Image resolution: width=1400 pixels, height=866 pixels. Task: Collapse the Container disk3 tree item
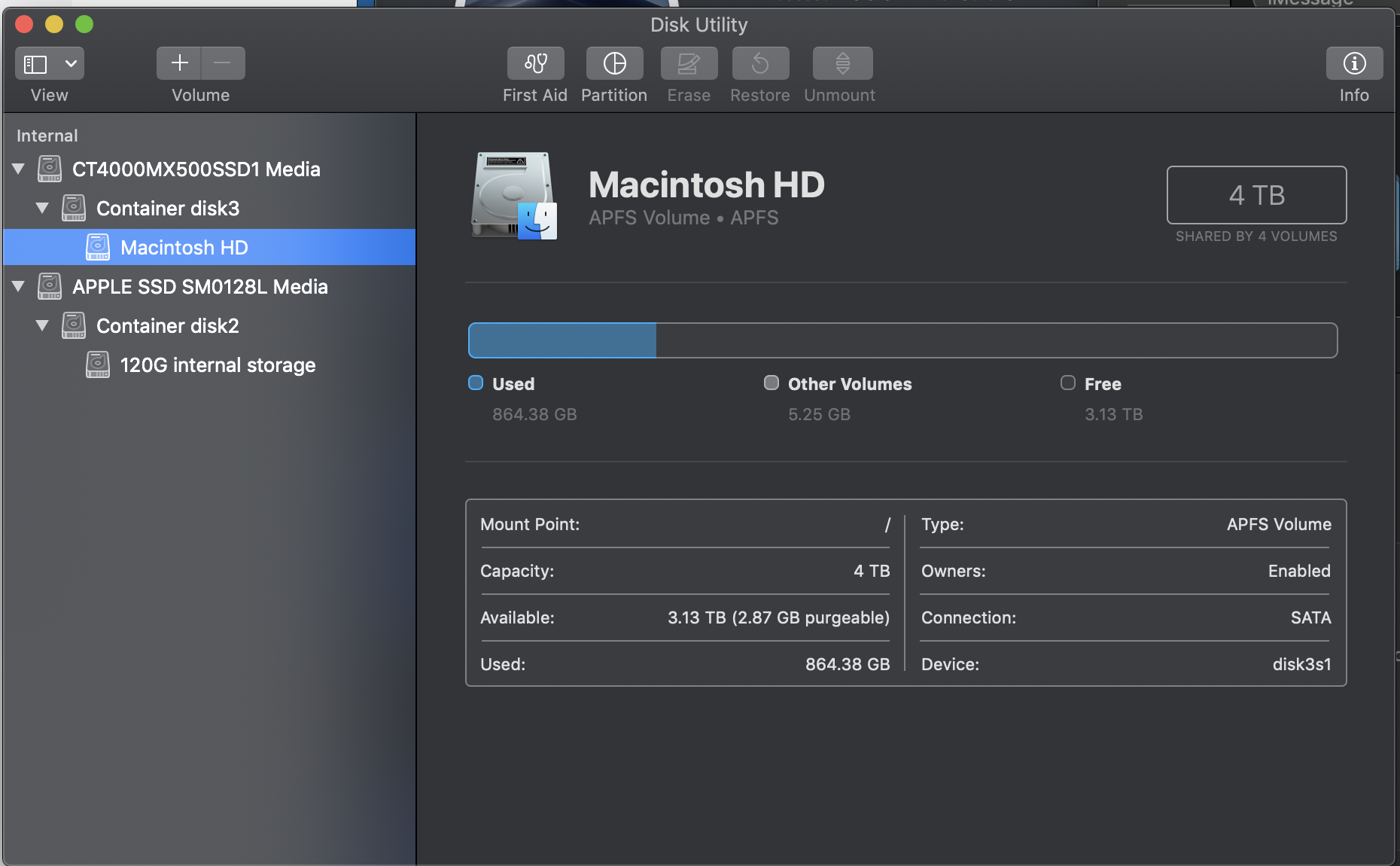coord(42,208)
